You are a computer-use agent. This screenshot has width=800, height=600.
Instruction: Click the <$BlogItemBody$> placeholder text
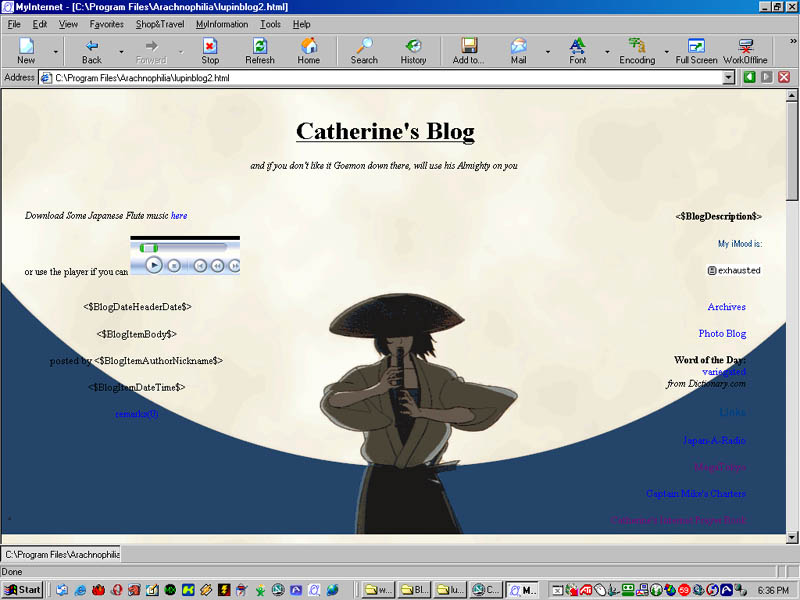click(137, 334)
